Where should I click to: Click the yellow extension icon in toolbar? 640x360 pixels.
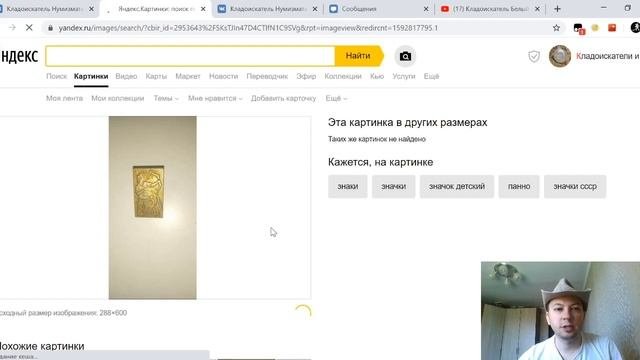coord(595,28)
